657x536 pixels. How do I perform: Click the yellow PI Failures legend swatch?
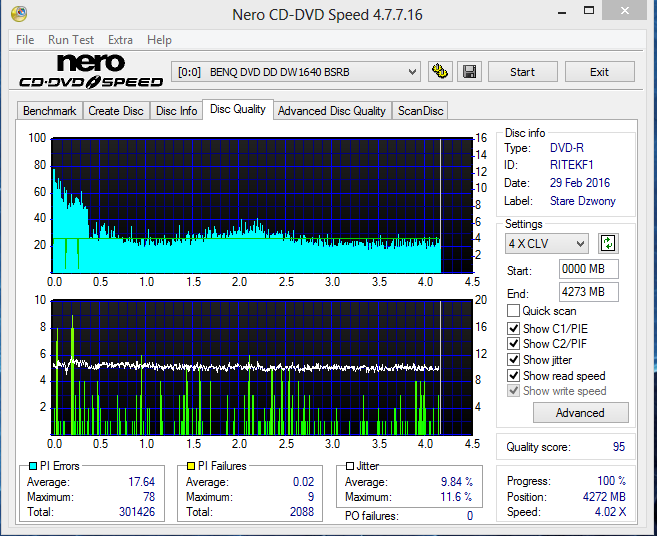191,466
